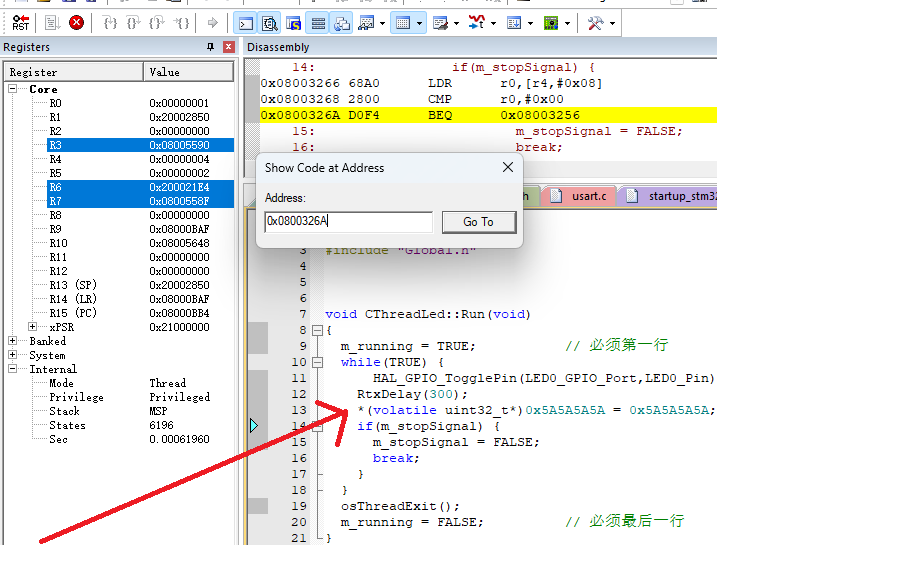Screen dimensions: 906x563
Task: Select the R3 register row
Action: pos(140,145)
